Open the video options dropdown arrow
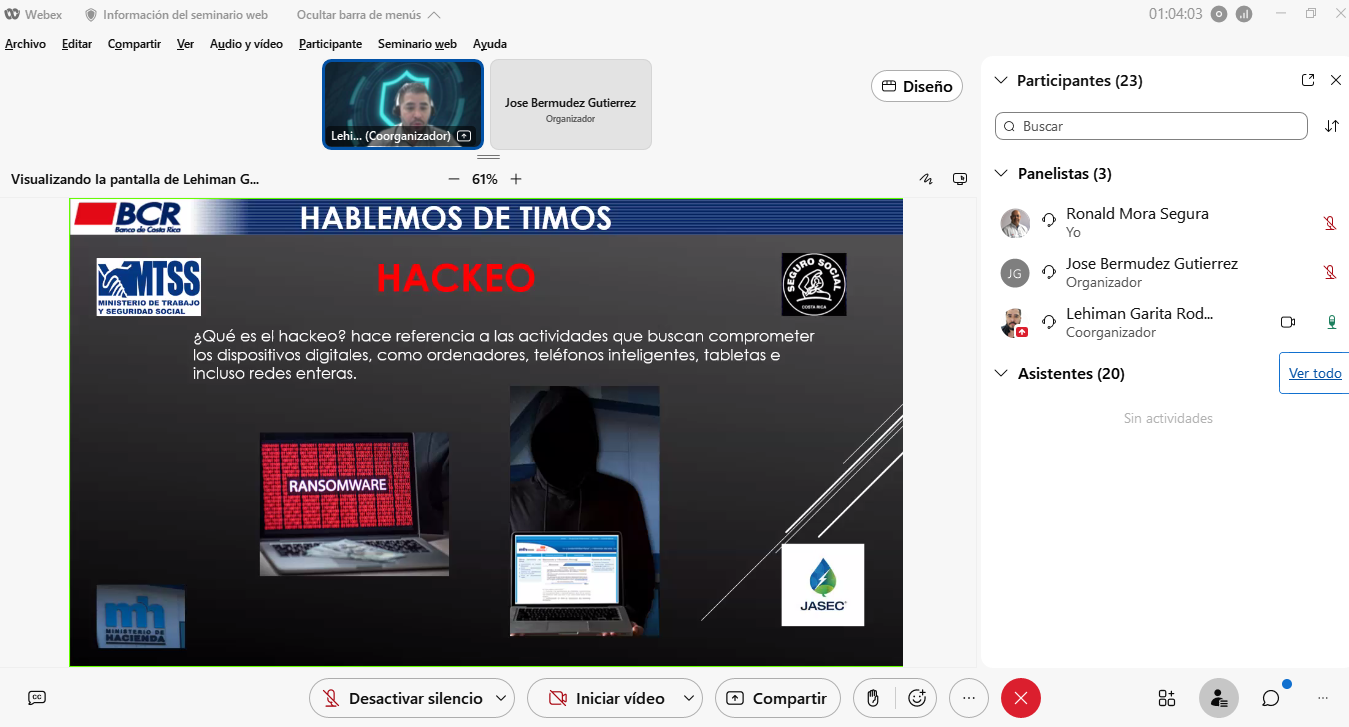 pyautogui.click(x=689, y=699)
